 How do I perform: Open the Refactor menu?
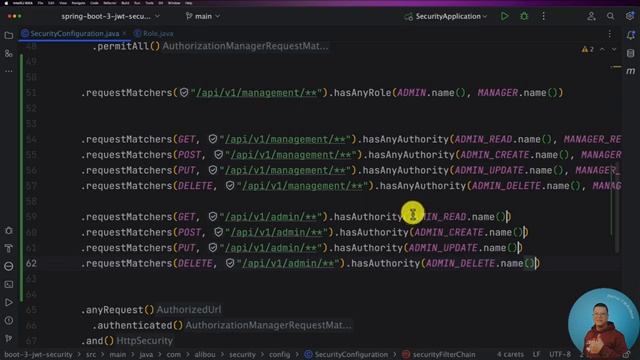click(x=109, y=3)
